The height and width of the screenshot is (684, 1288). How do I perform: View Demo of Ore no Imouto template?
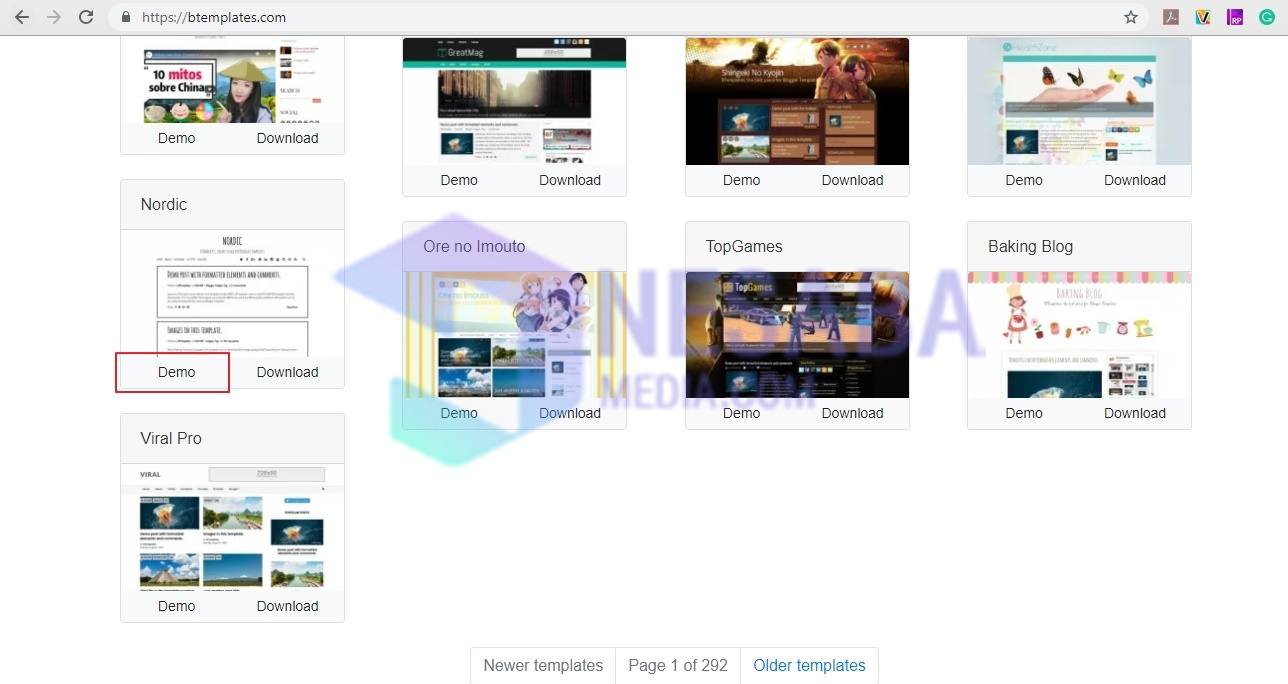pyautogui.click(x=459, y=413)
